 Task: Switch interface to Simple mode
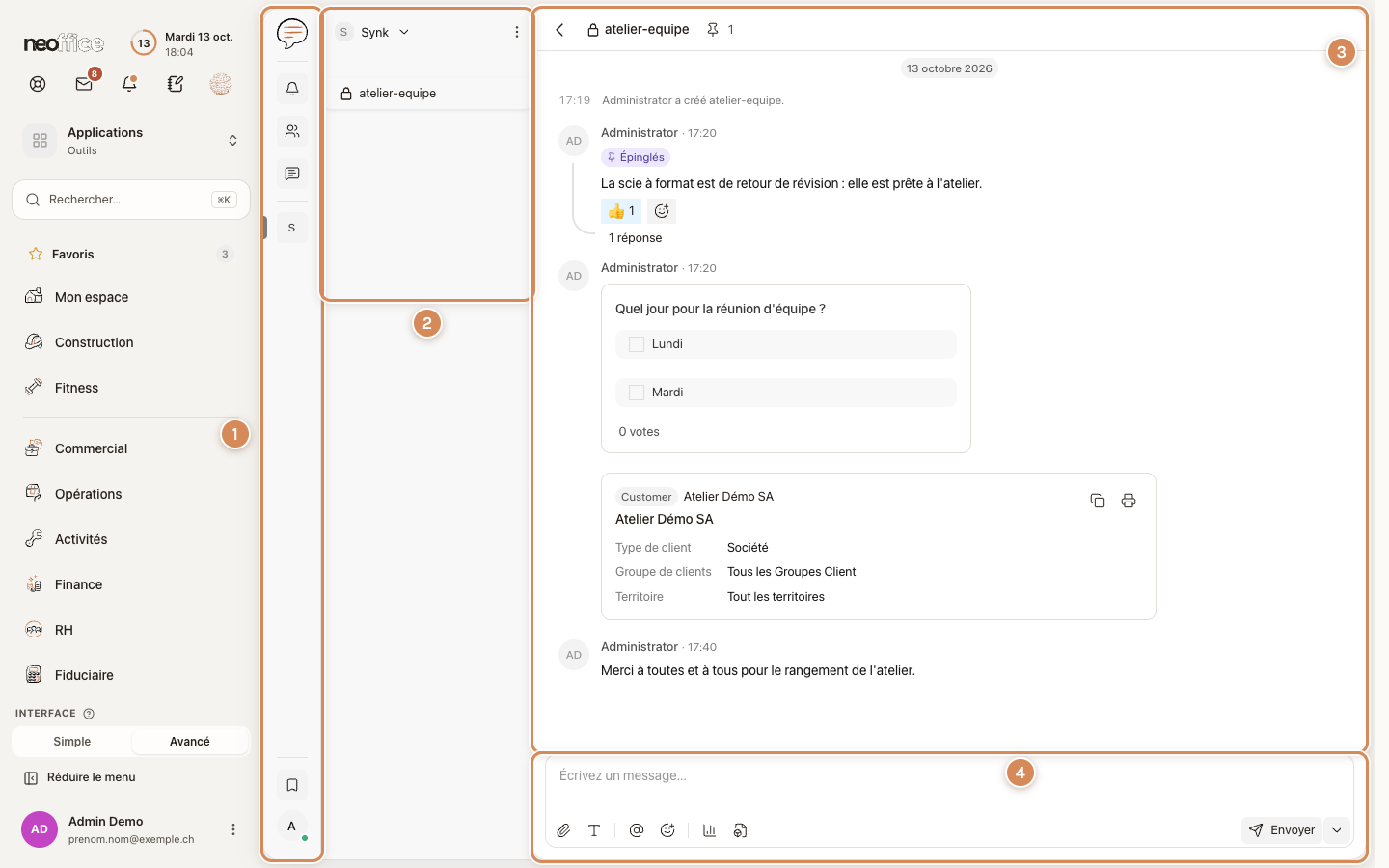point(72,742)
